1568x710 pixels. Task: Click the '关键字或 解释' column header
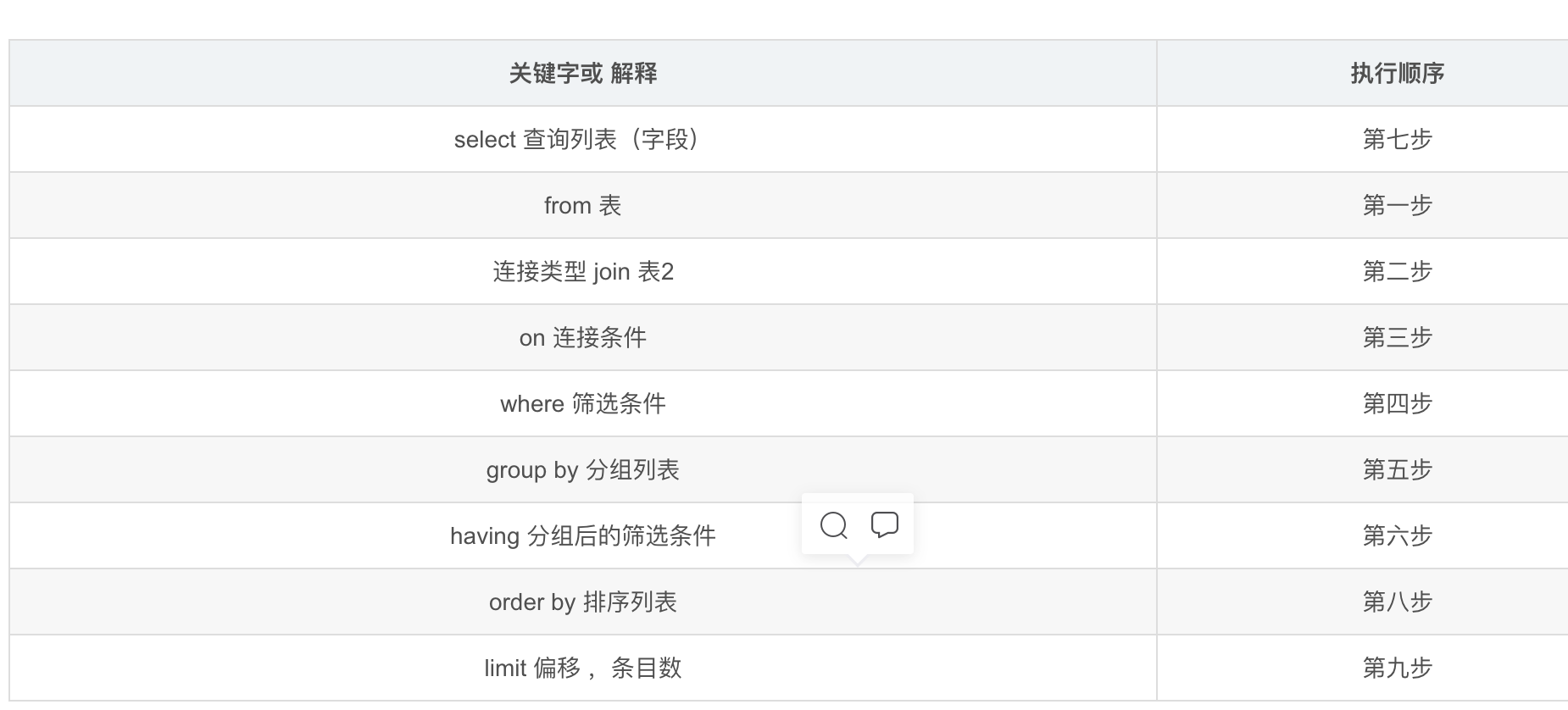tap(582, 73)
